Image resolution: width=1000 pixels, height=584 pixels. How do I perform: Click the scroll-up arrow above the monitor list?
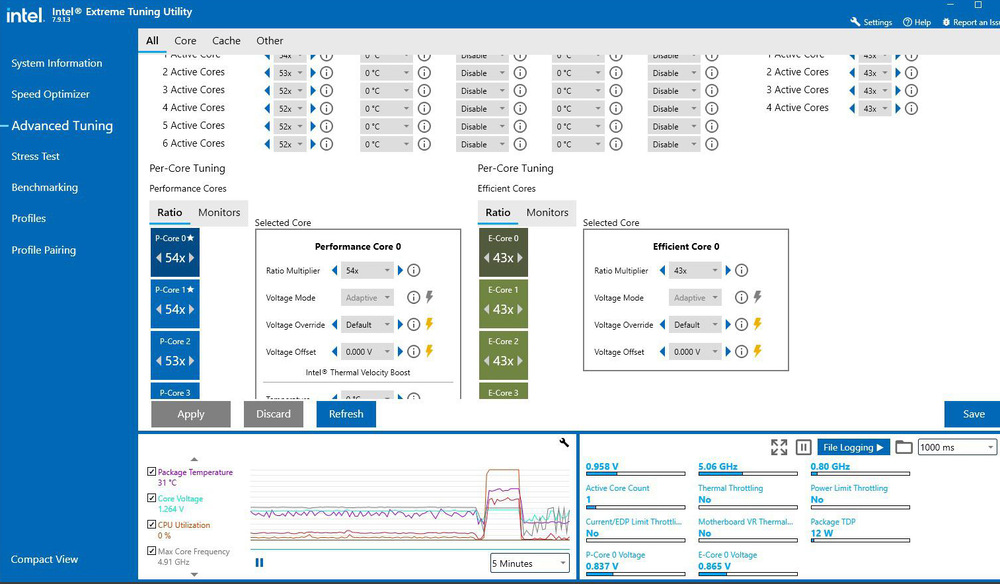pos(195,459)
